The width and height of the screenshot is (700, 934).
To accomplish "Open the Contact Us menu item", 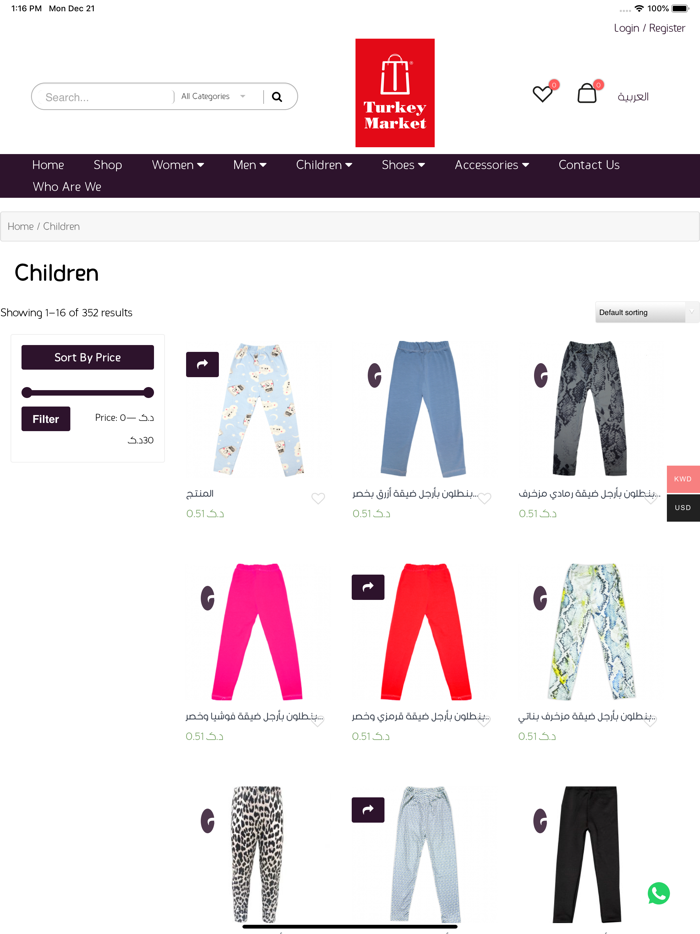I will [589, 165].
